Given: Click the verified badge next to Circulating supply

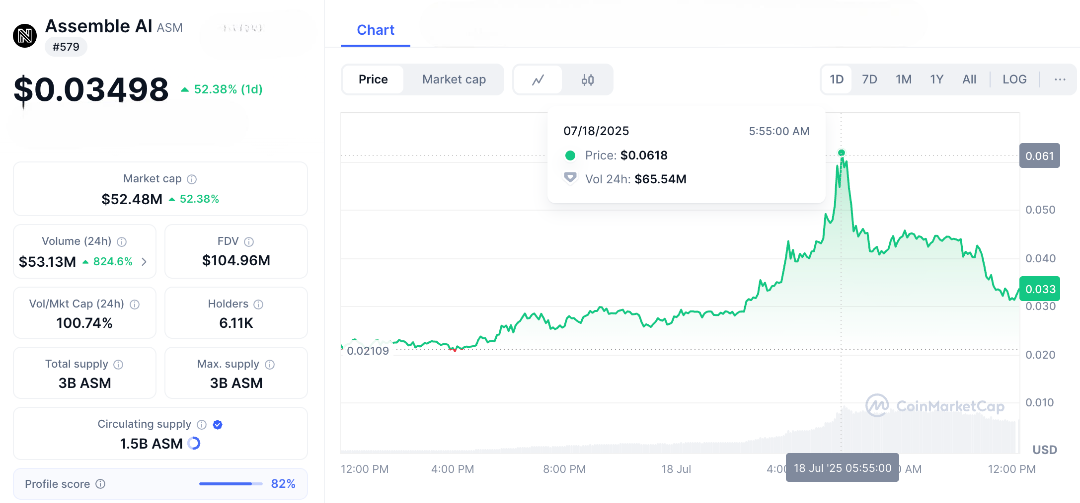Looking at the screenshot, I should pos(218,425).
